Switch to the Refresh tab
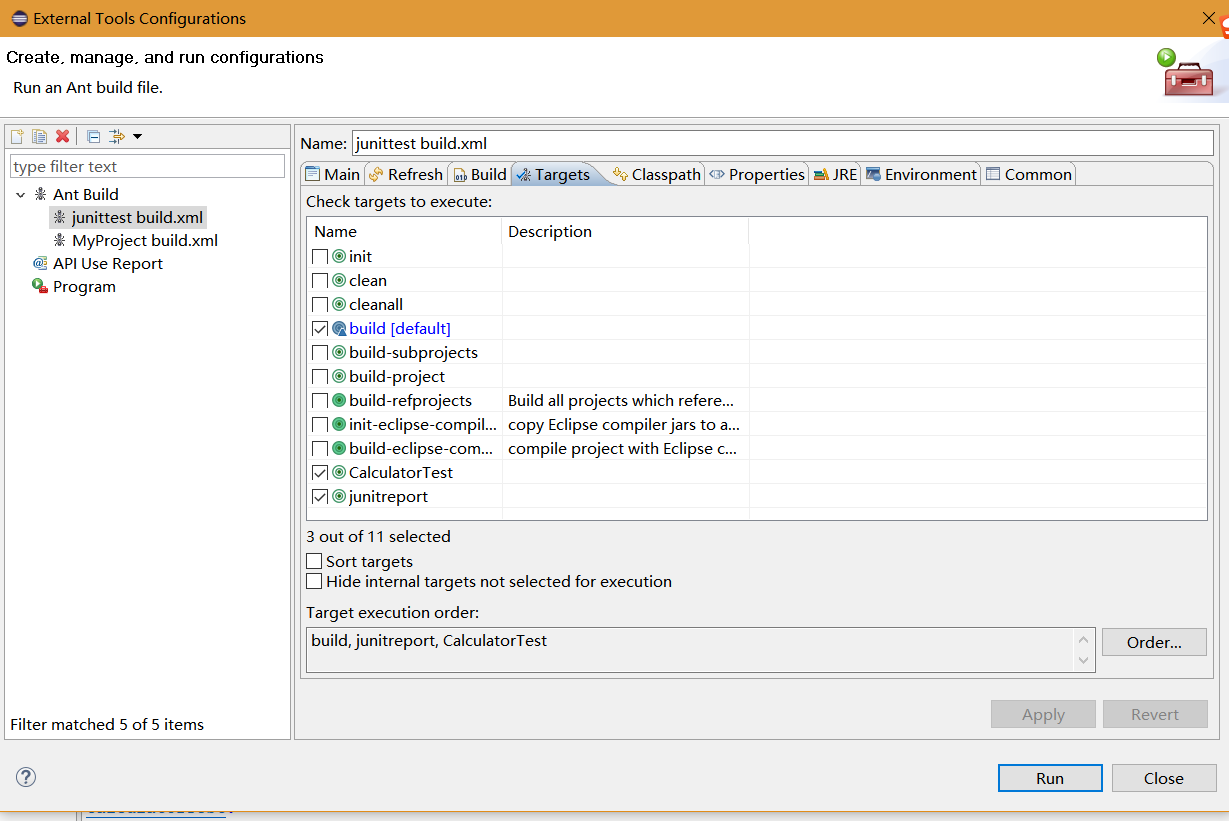This screenshot has width=1229, height=821. coord(405,174)
